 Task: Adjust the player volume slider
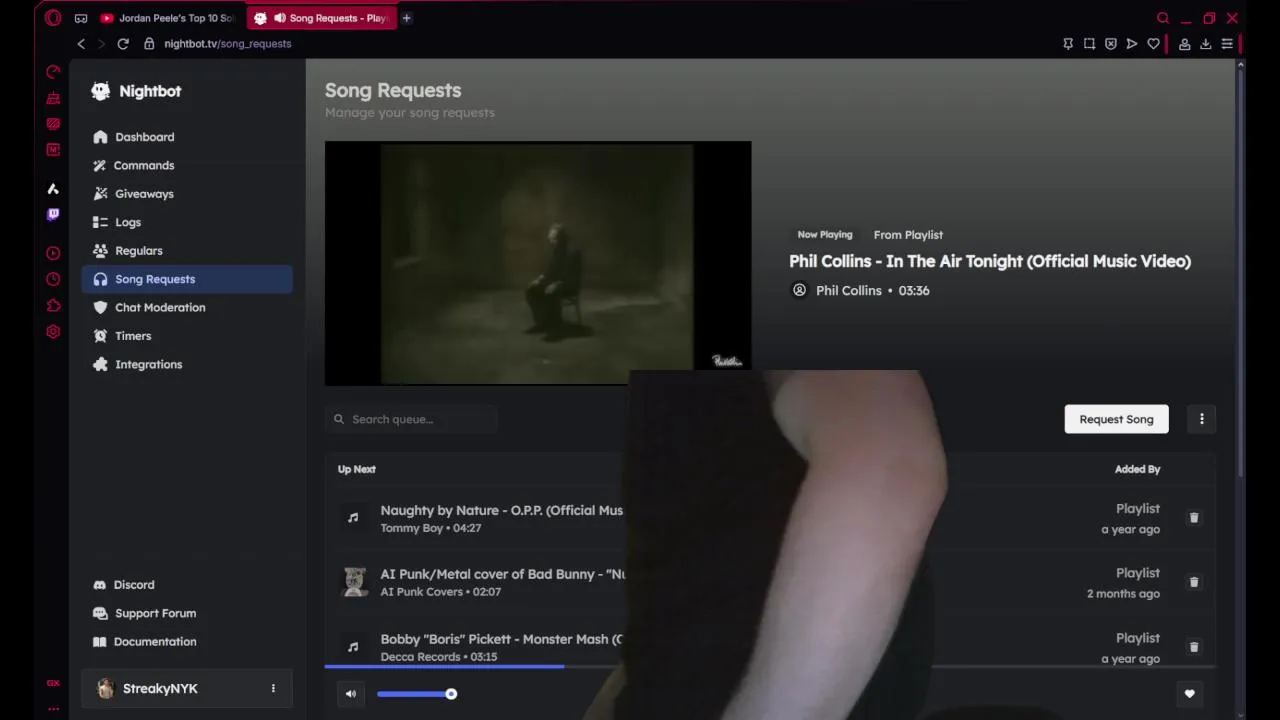(416, 694)
